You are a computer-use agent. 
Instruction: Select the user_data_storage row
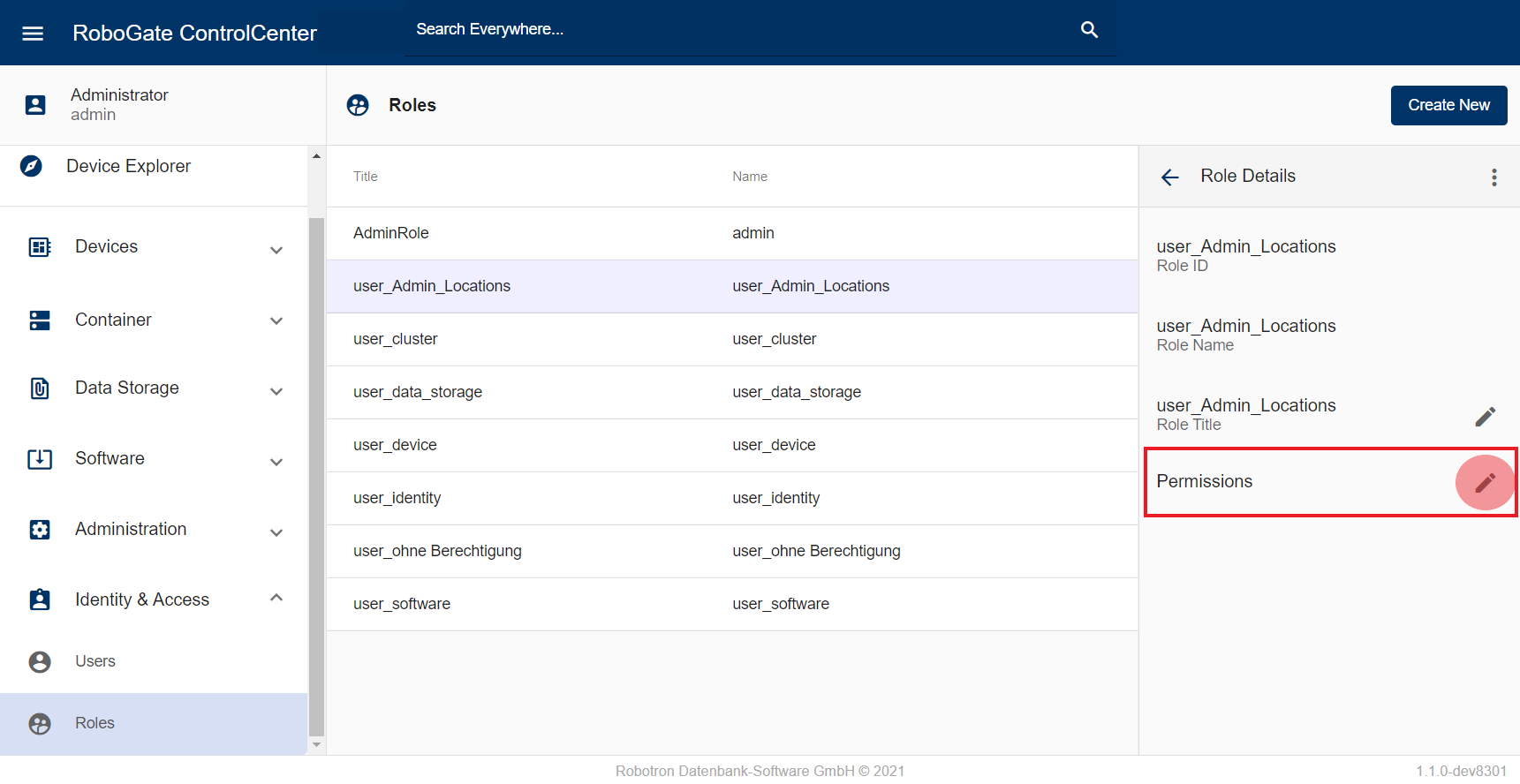[732, 392]
